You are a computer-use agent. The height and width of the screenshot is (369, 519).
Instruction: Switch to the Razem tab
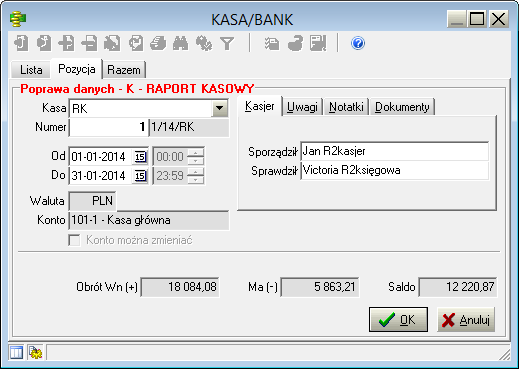124,70
